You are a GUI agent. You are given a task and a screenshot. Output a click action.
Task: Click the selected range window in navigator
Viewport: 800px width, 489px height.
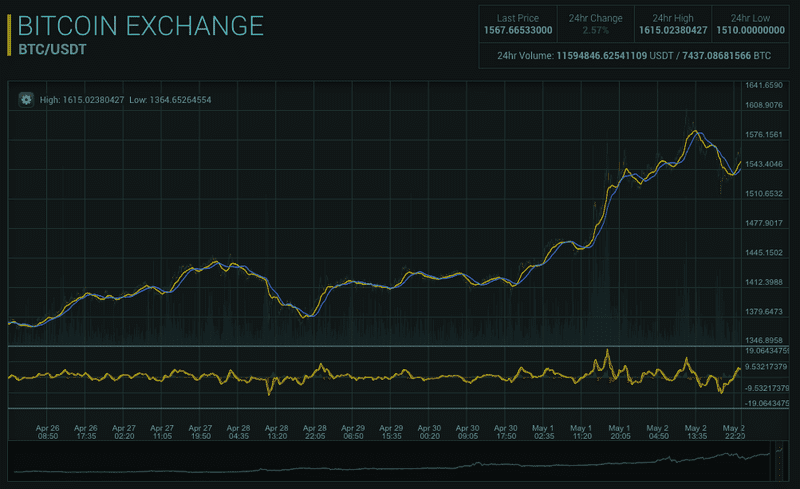click(779, 462)
